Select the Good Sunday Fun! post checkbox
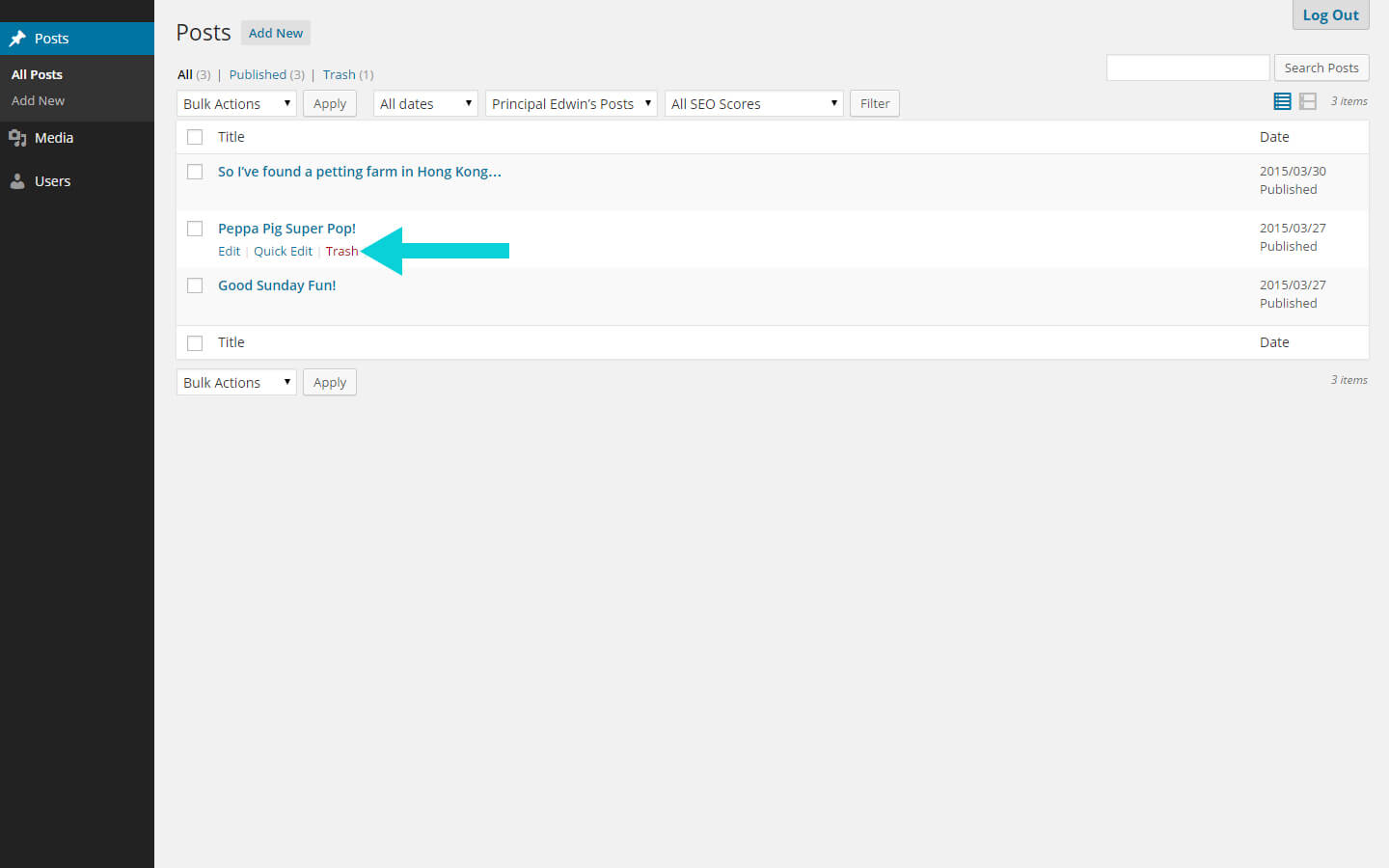This screenshot has height=868, width=1389. click(195, 285)
